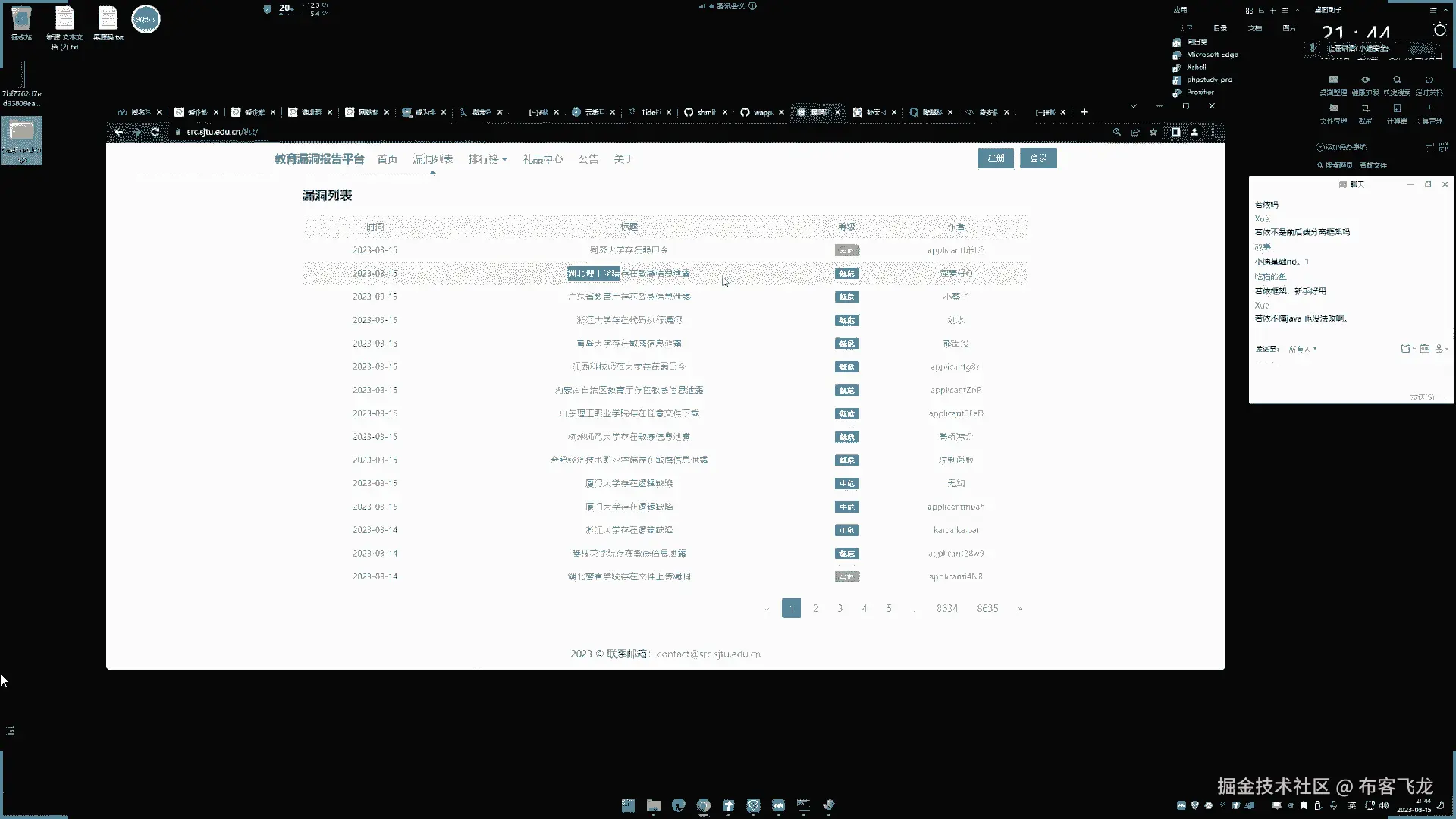
Task: Click the browser back arrow
Action: pyautogui.click(x=119, y=132)
